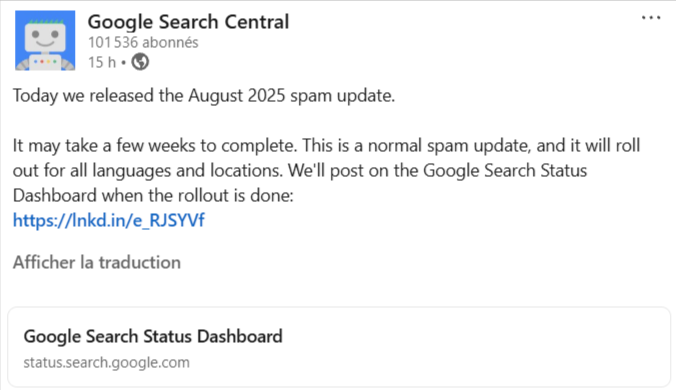Open the three-dot post options menu
The height and width of the screenshot is (390, 676).
point(651,18)
